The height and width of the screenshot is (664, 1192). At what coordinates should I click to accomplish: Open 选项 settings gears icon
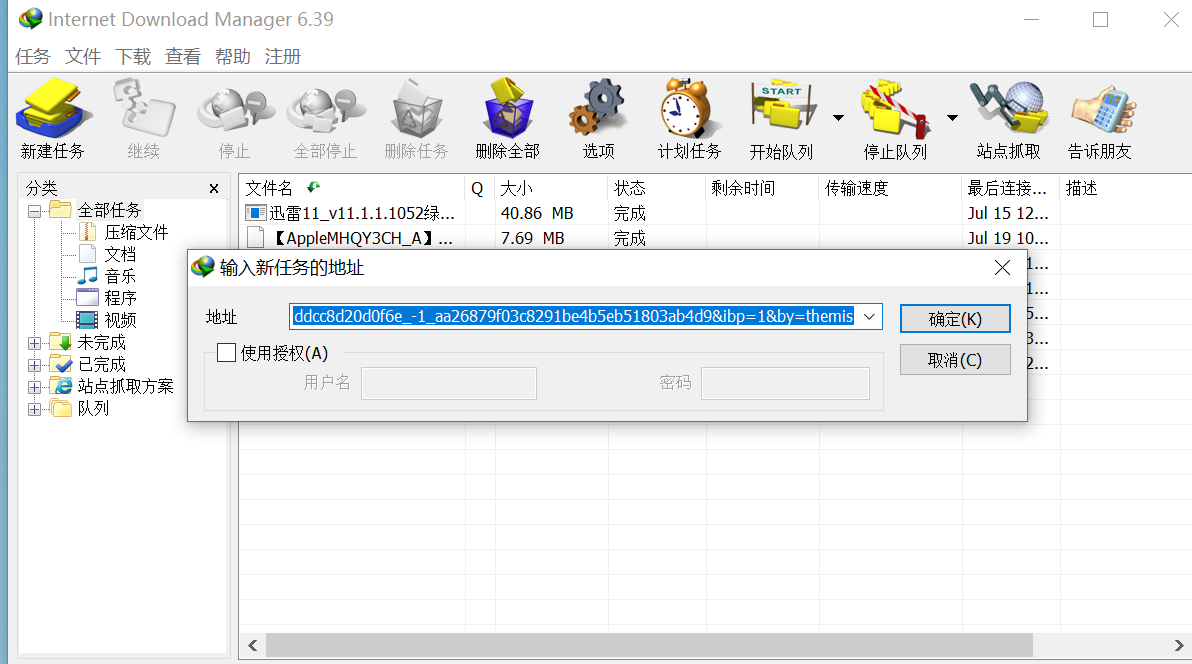coord(598,119)
